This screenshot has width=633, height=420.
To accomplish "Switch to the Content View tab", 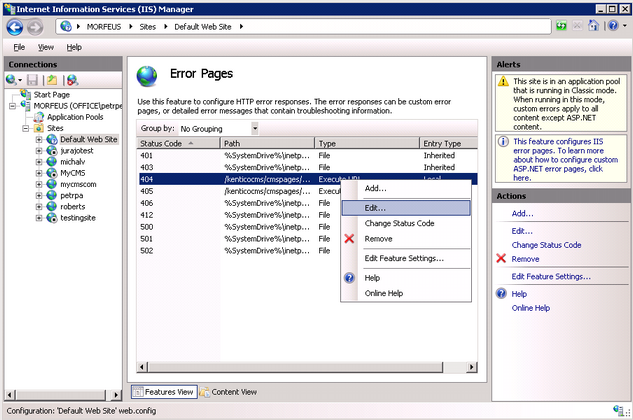I will [229, 392].
